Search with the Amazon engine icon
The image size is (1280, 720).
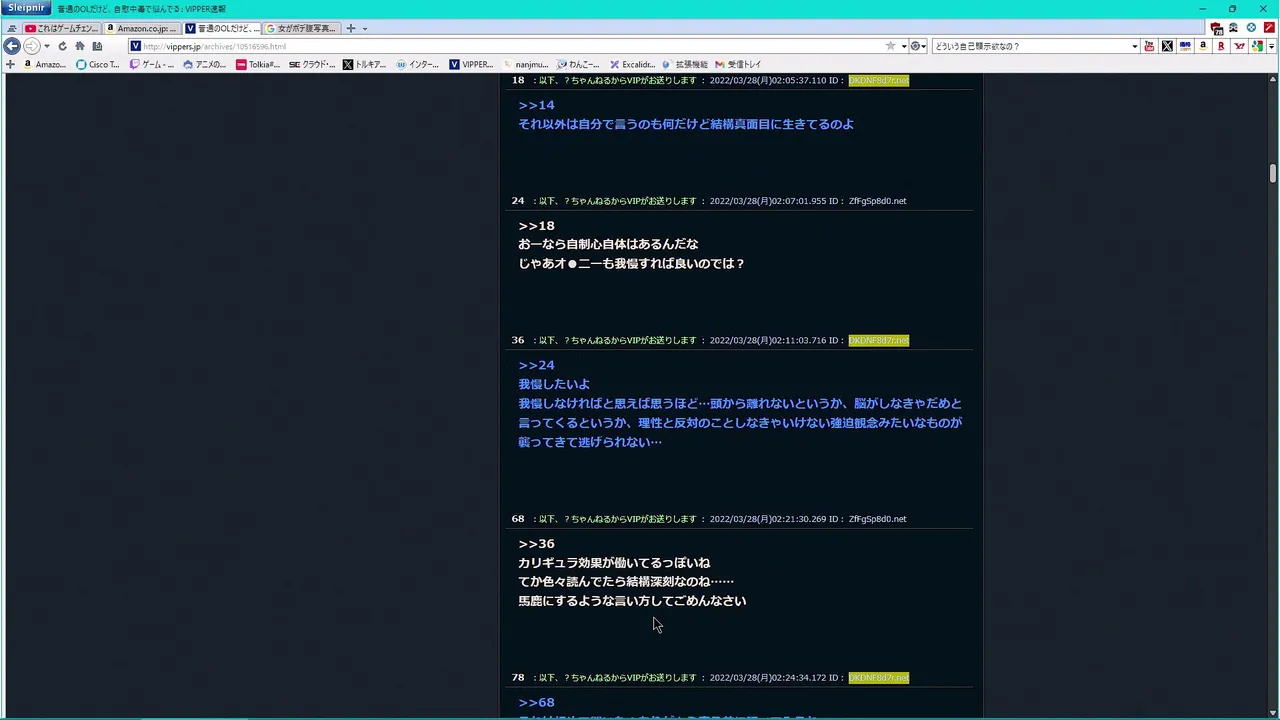1203,46
